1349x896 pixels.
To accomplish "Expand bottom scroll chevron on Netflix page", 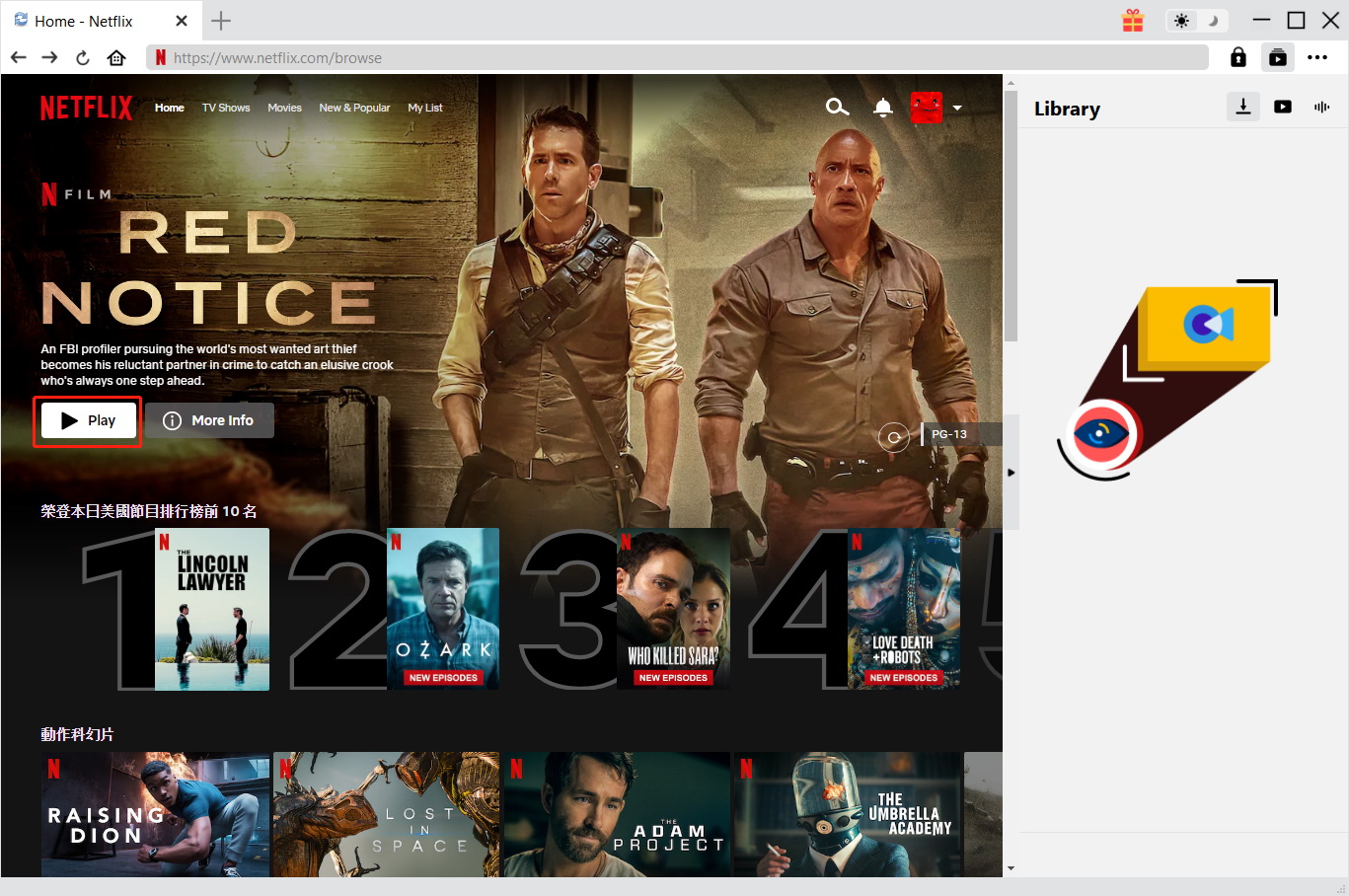I will [1011, 867].
